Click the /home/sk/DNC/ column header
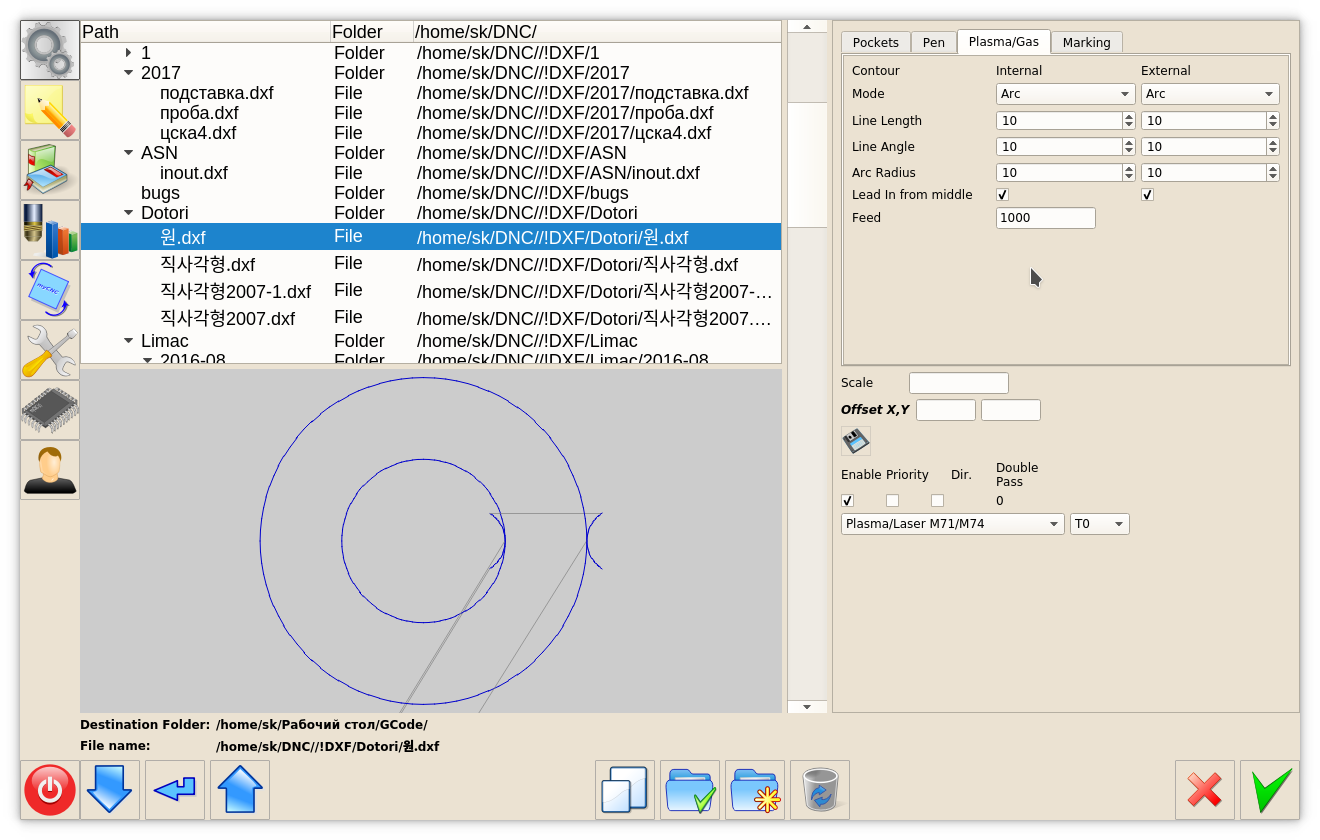 pyautogui.click(x=597, y=32)
